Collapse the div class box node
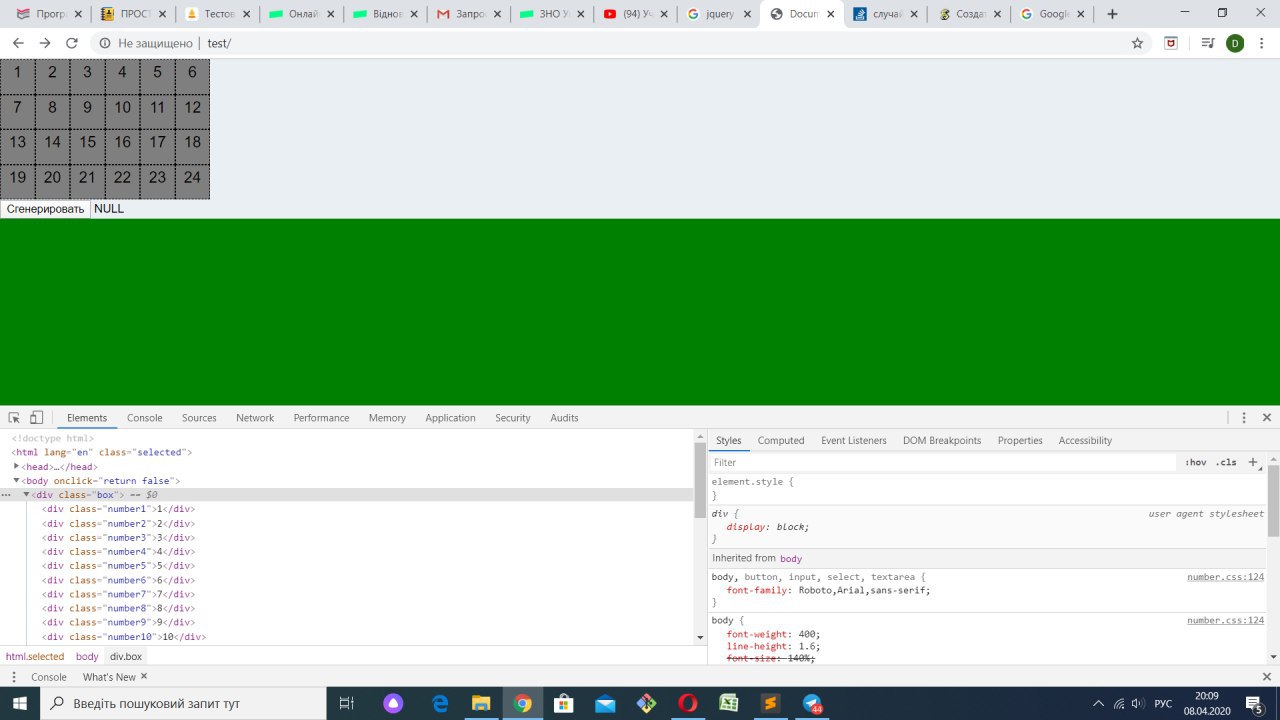Image resolution: width=1280 pixels, height=720 pixels. point(27,494)
